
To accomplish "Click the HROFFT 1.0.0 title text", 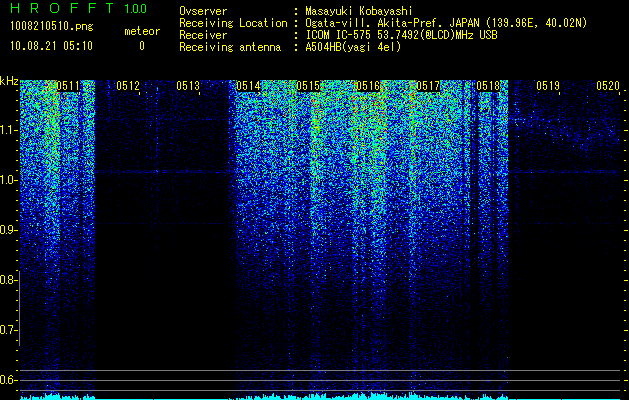I will (x=79, y=8).
